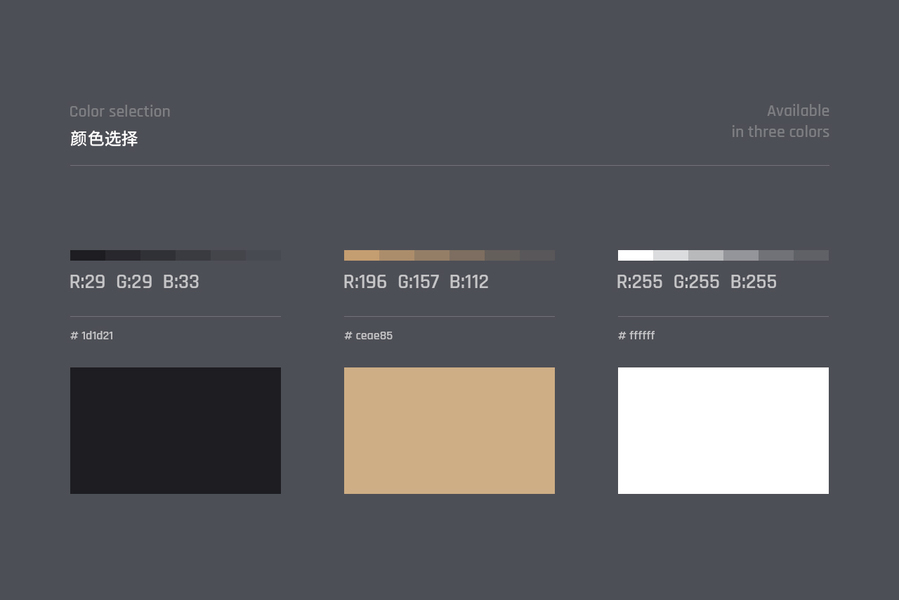Select the "R:29" value

click(87, 282)
